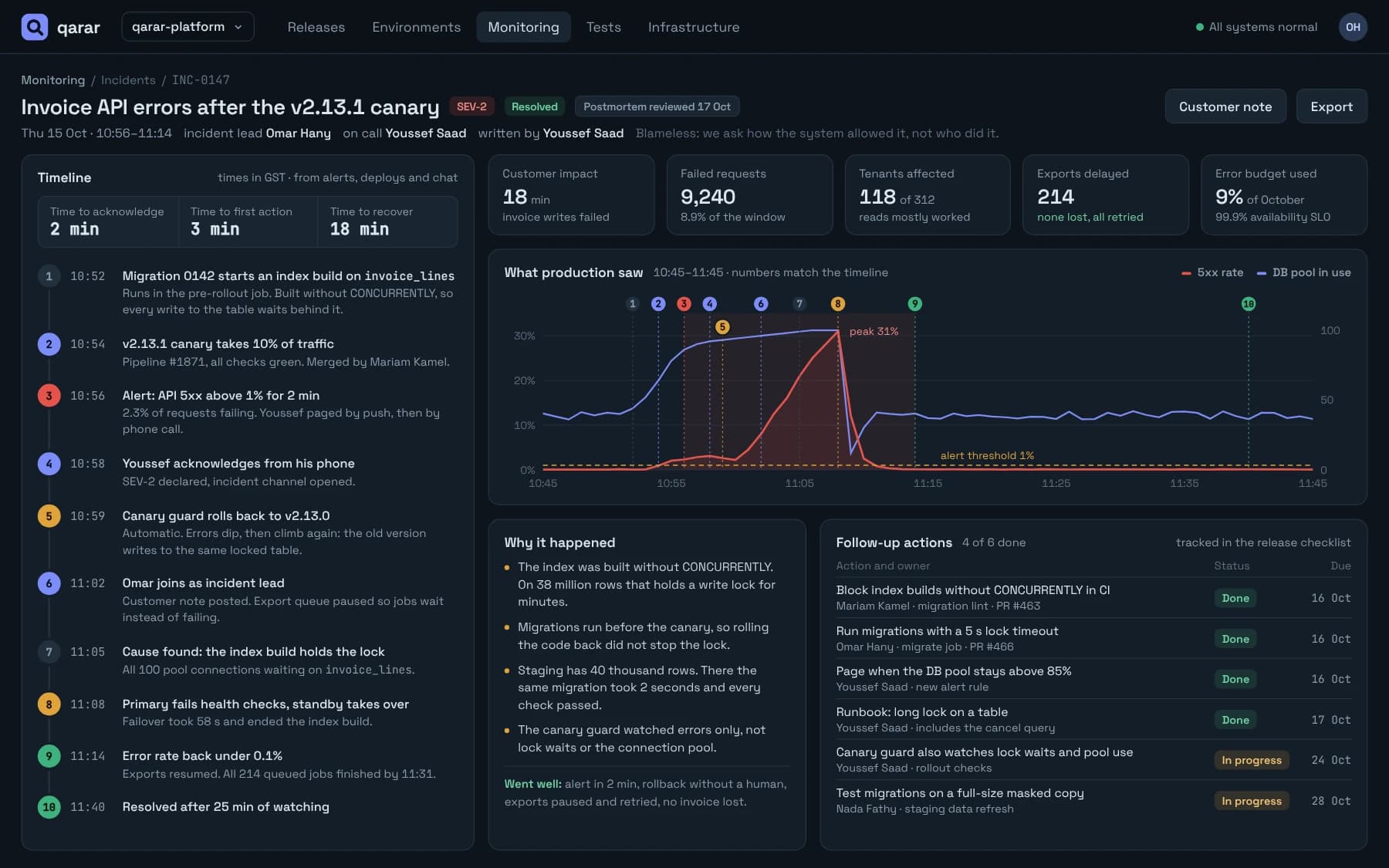Click the qarar magnifier logo icon
The width and height of the screenshot is (1389, 868).
35,27
